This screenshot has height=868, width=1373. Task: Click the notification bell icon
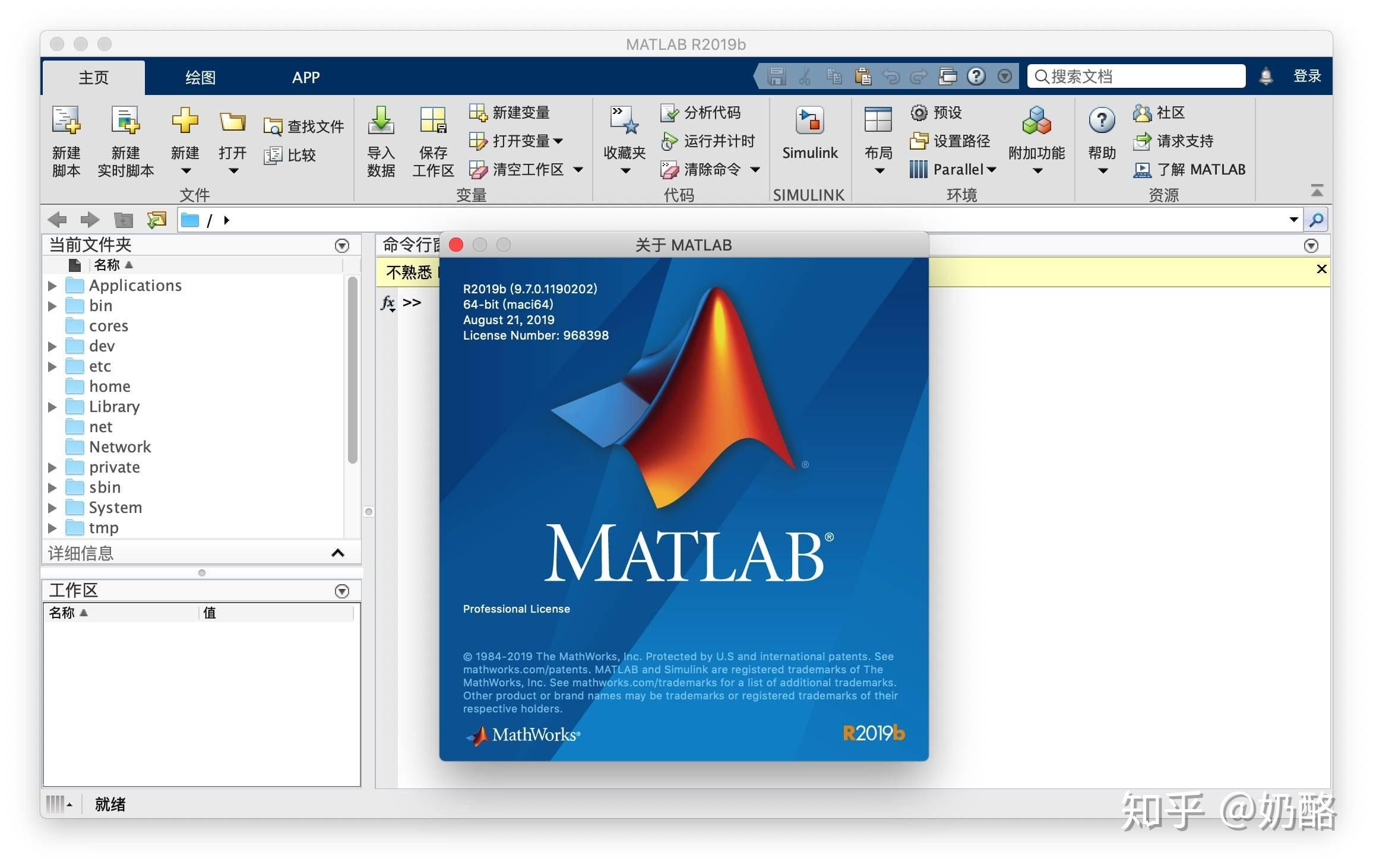click(1267, 76)
